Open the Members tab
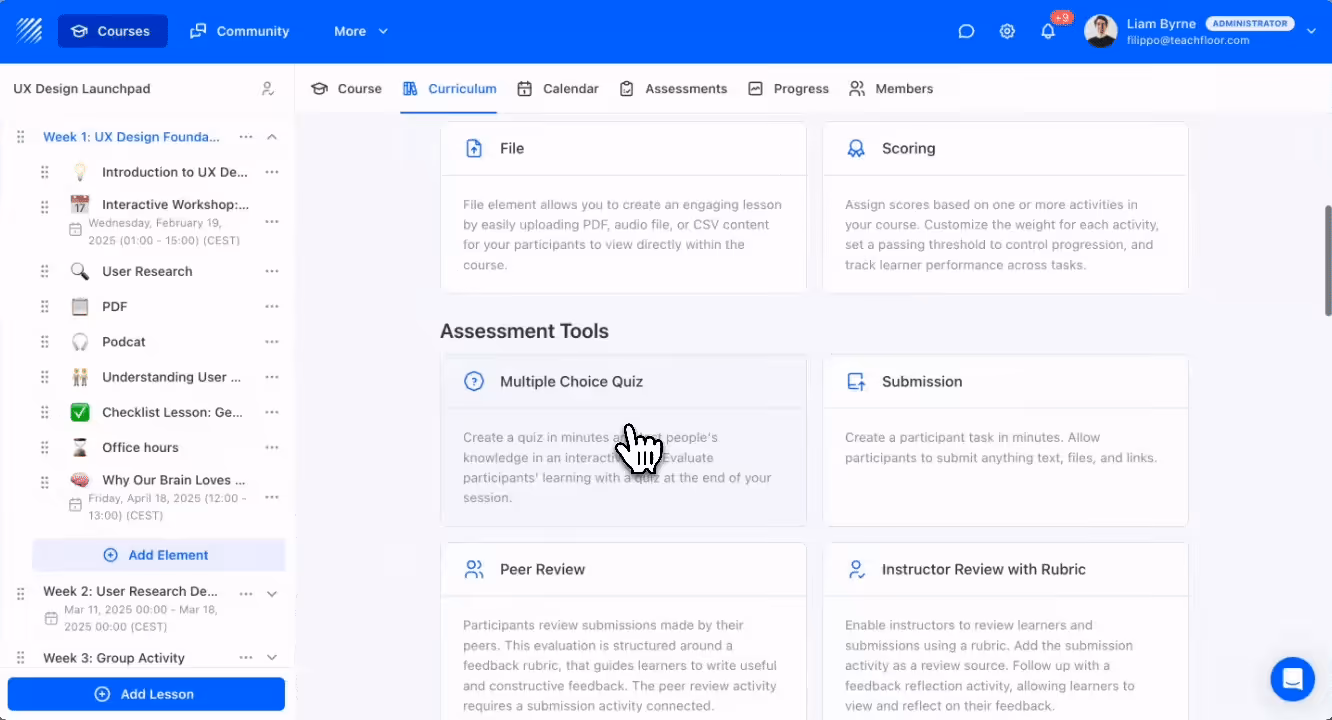The image size is (1332, 720). [891, 89]
